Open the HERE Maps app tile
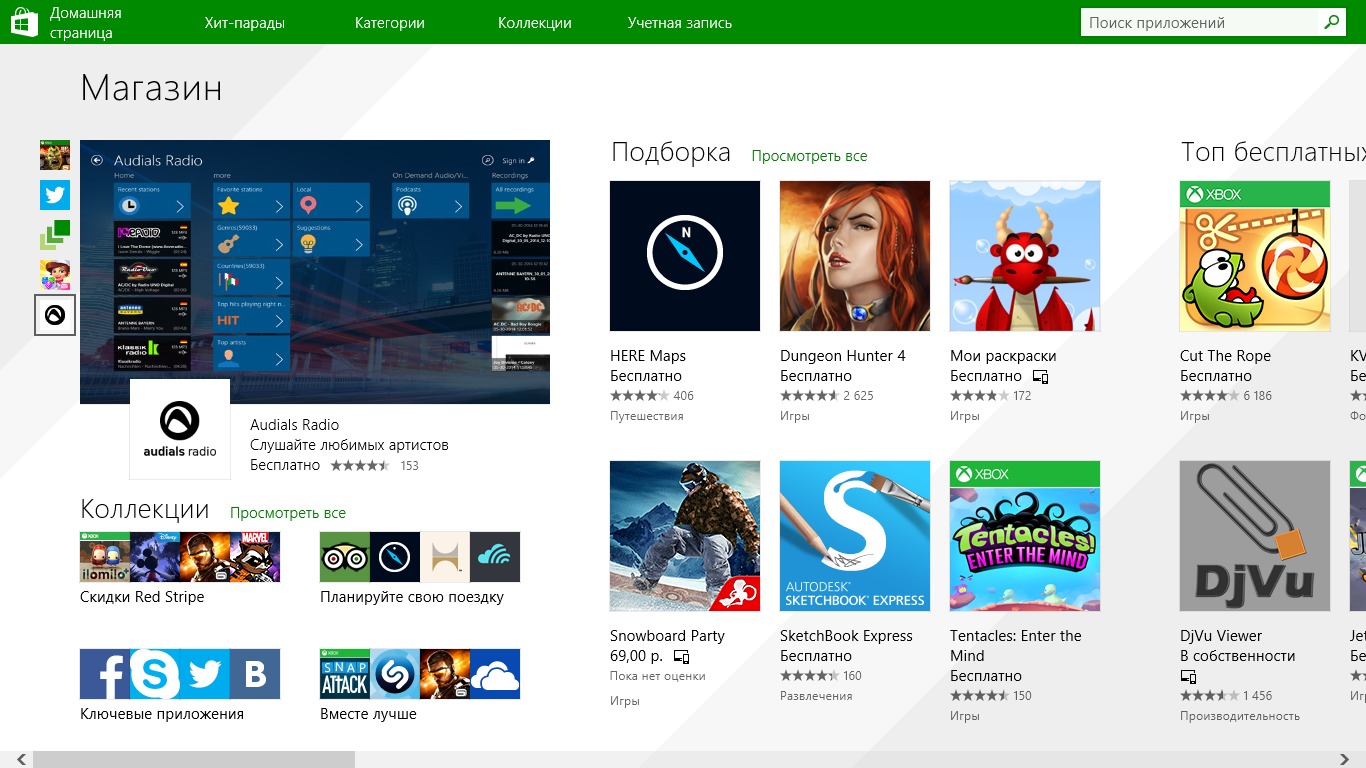This screenshot has height=768, width=1366. [685, 256]
